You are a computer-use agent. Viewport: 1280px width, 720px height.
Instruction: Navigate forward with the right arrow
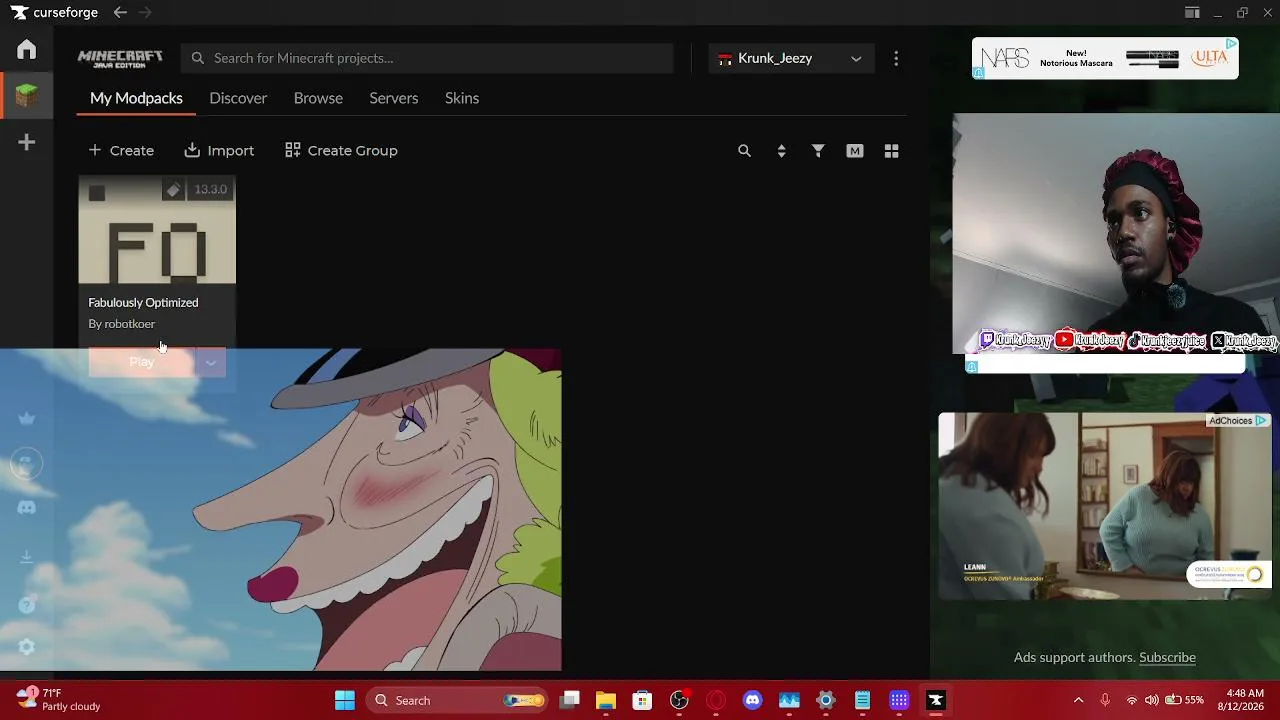145,13
